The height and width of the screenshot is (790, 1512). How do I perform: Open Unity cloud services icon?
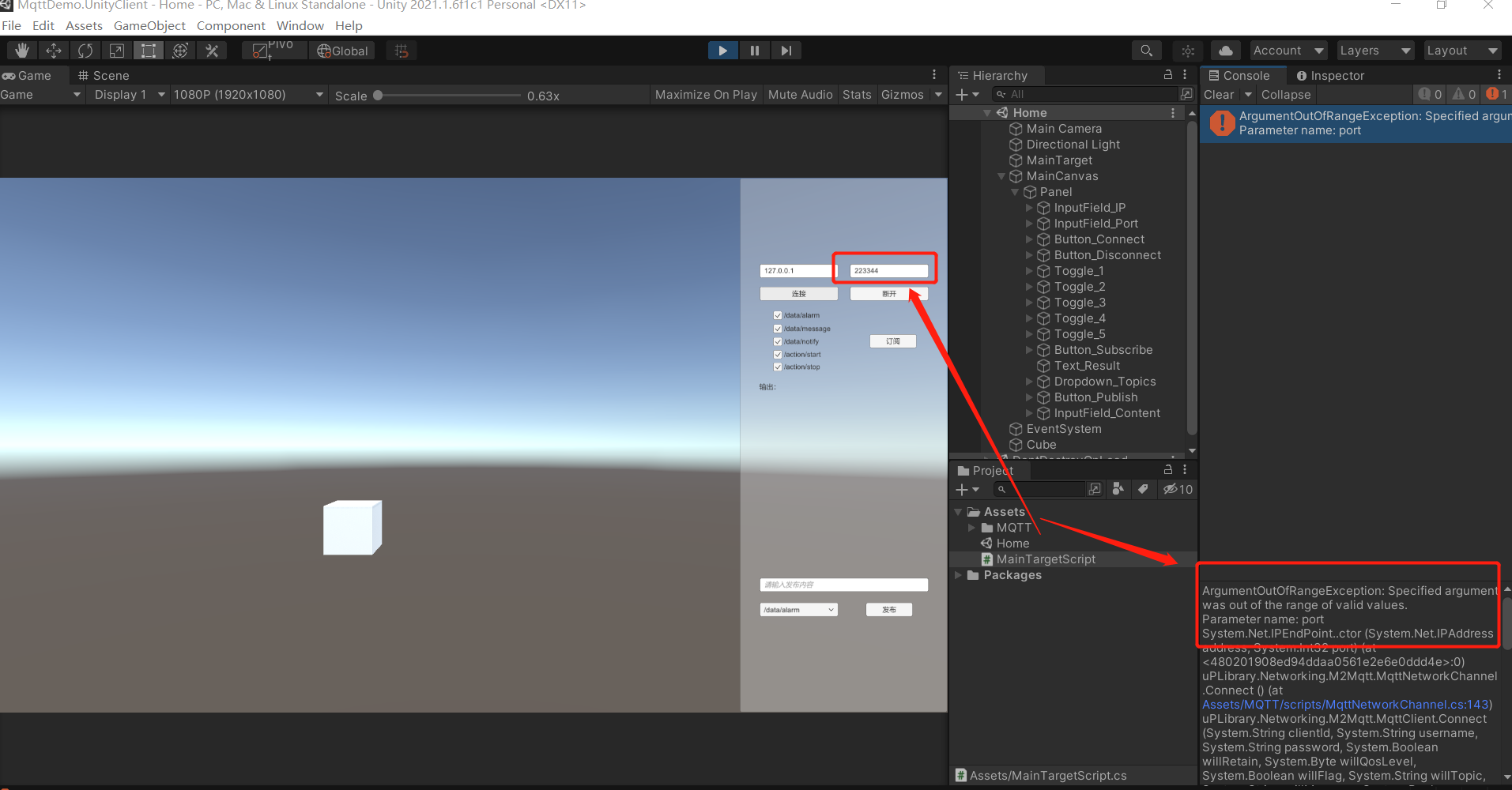(x=1226, y=50)
